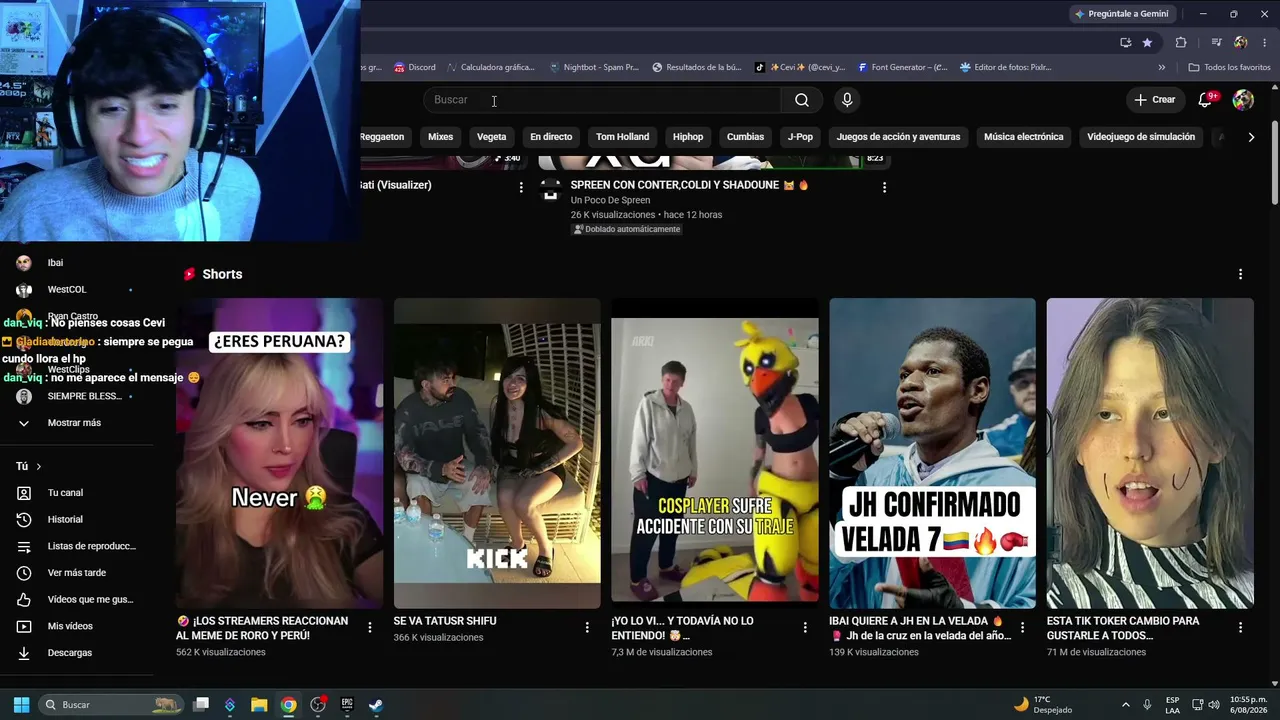
Task: Open options for LOS STREAMERS REACCIONAN short
Action: pyautogui.click(x=370, y=627)
